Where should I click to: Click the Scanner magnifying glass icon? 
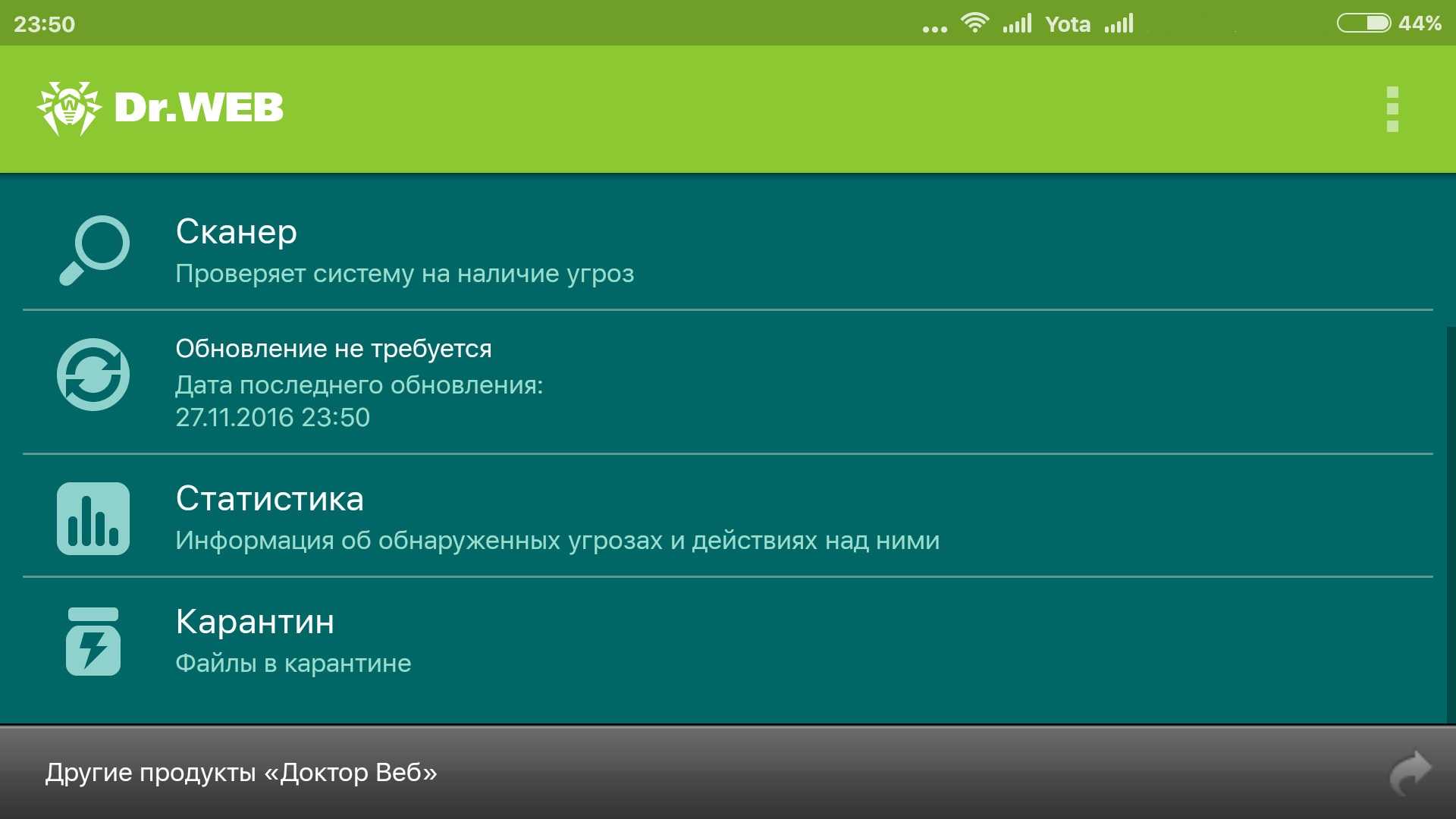pos(94,250)
